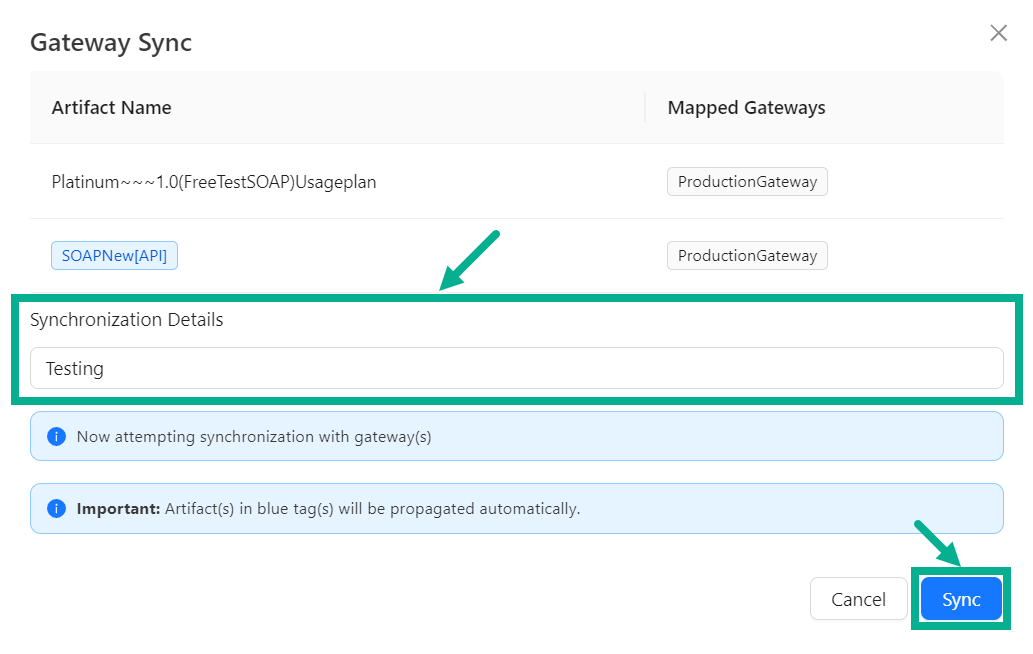Close the Gateway Sync dialog
The width and height of the screenshot is (1033, 654).
pos(998,33)
